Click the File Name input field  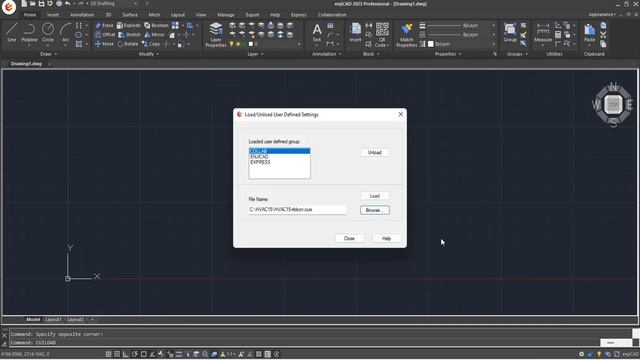pyautogui.click(x=297, y=209)
